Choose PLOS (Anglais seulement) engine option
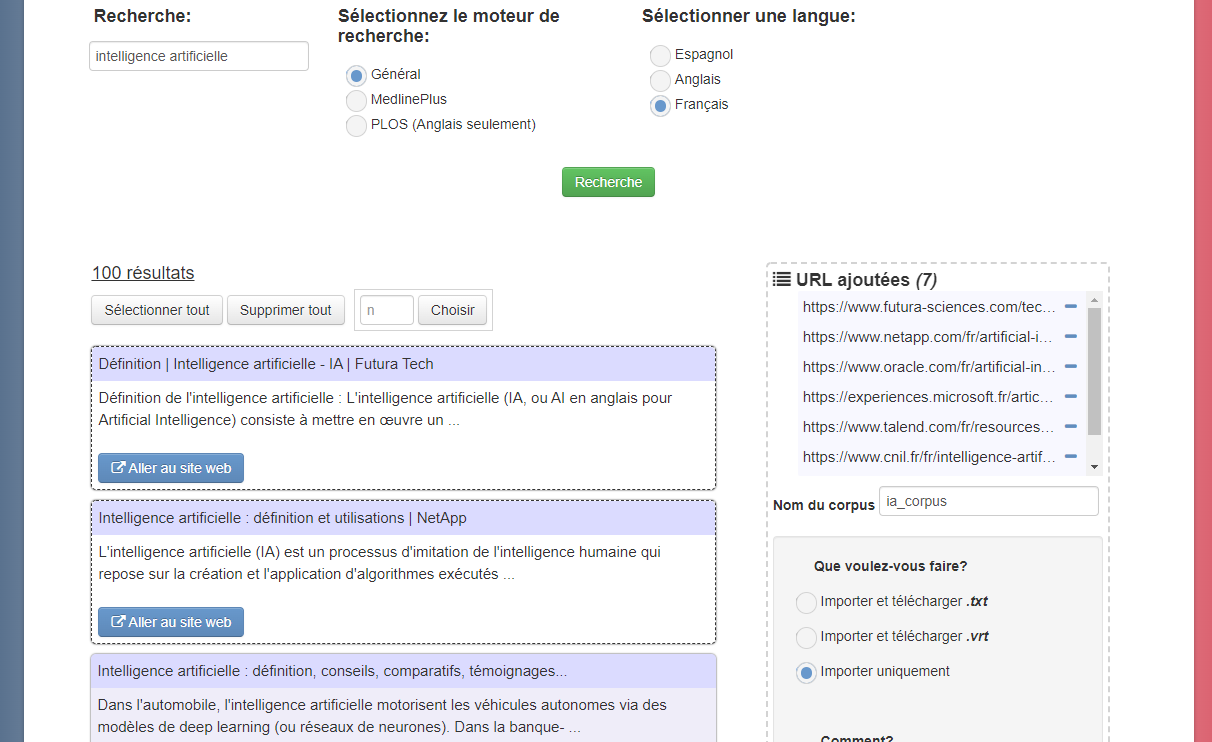Screen dimensions: 1212x742 click(x=356, y=126)
